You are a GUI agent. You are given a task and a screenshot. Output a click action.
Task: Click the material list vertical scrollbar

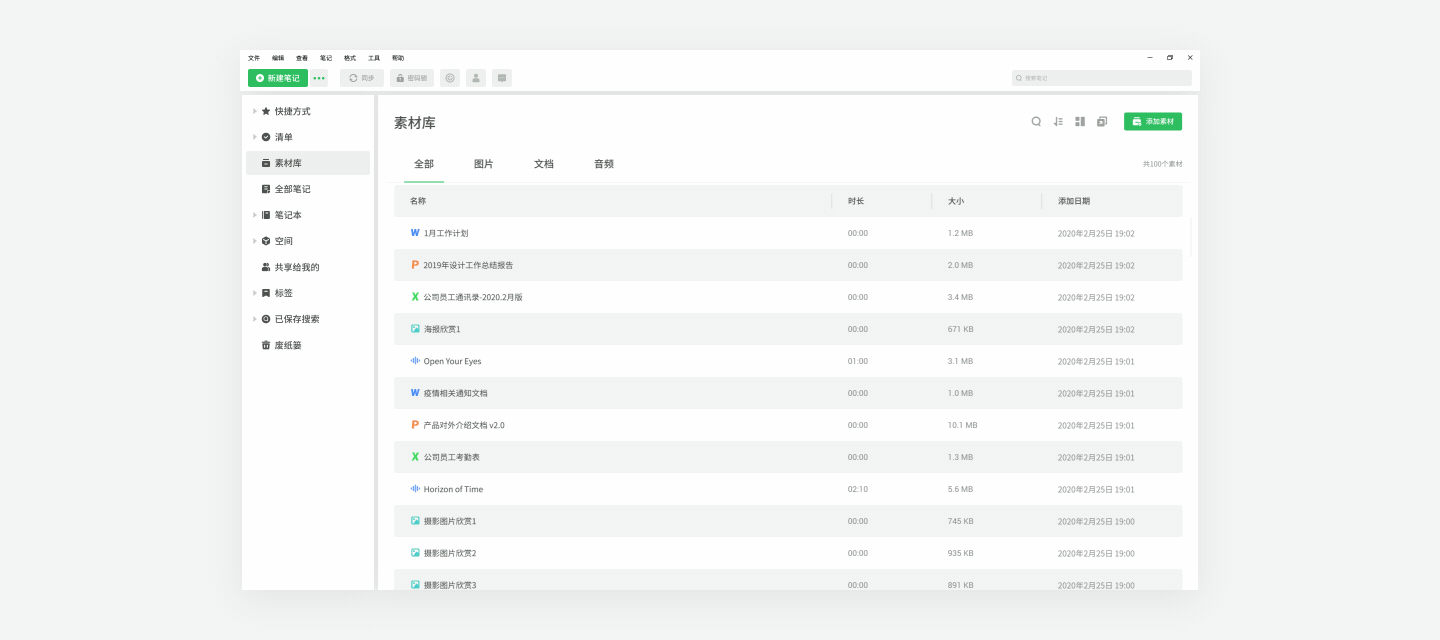pyautogui.click(x=1190, y=236)
